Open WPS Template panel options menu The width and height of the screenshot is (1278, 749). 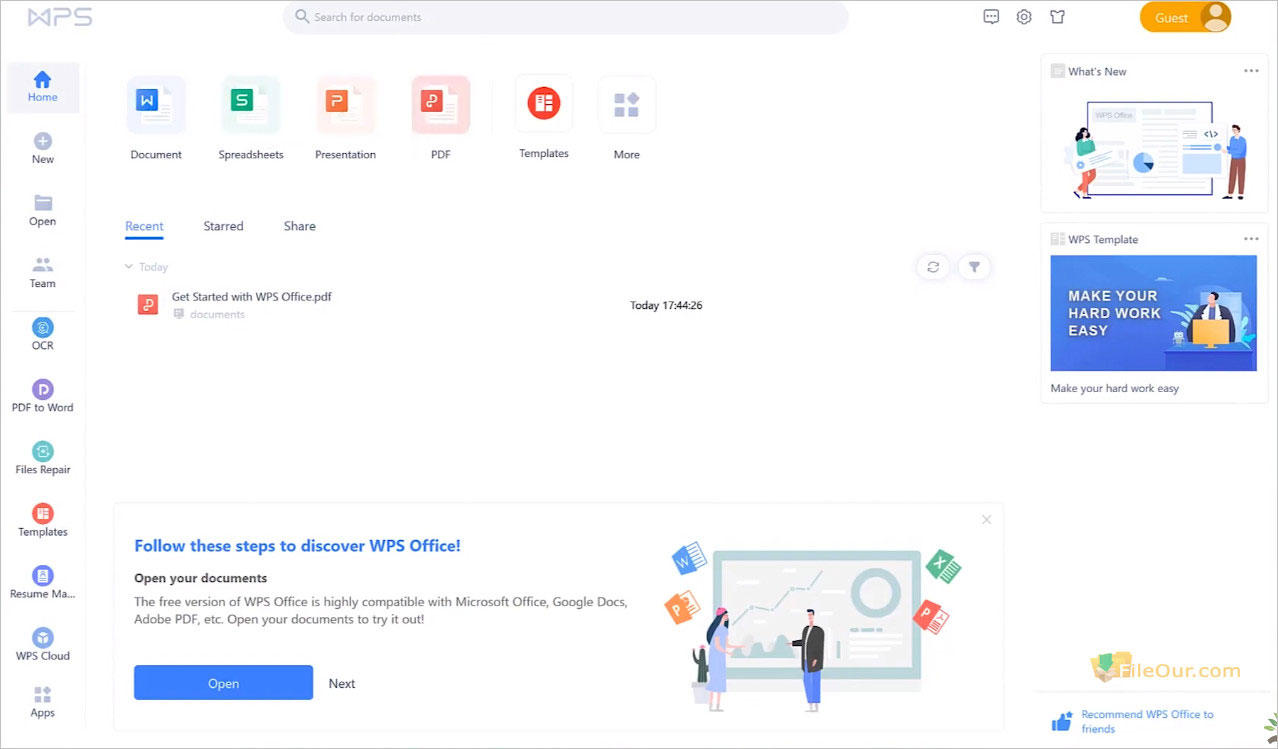tap(1251, 239)
